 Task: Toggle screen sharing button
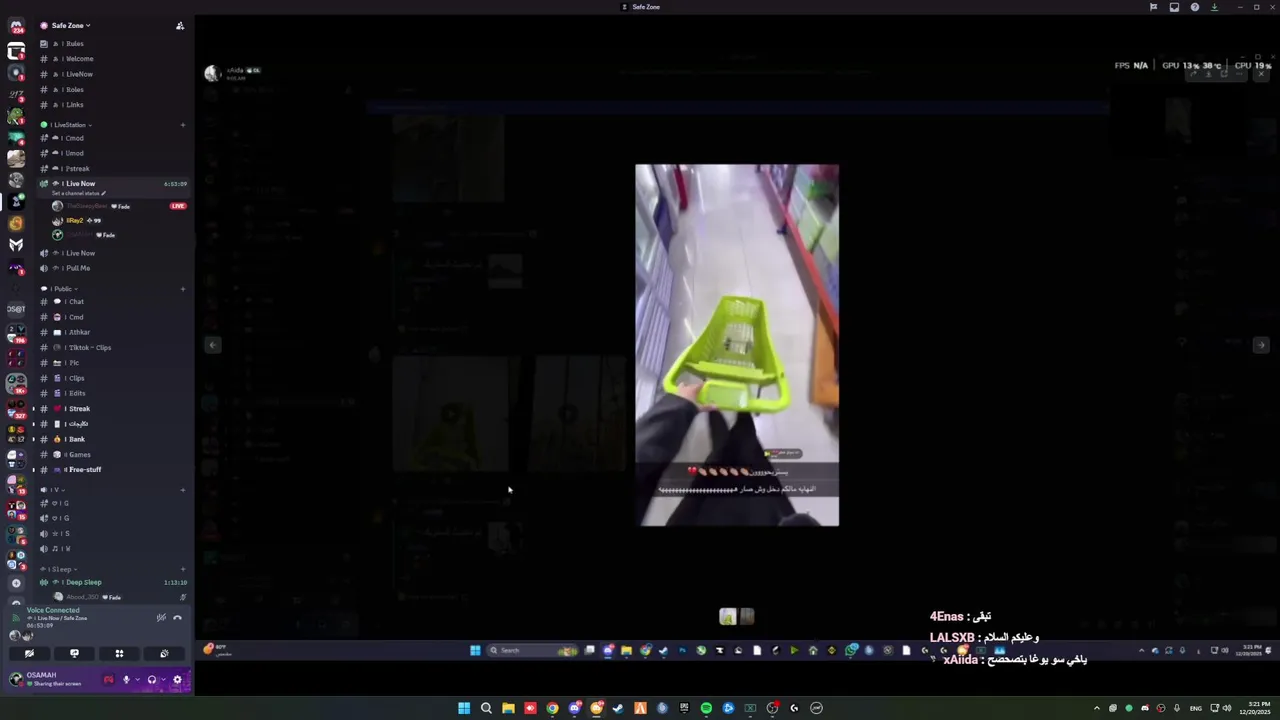(74, 653)
